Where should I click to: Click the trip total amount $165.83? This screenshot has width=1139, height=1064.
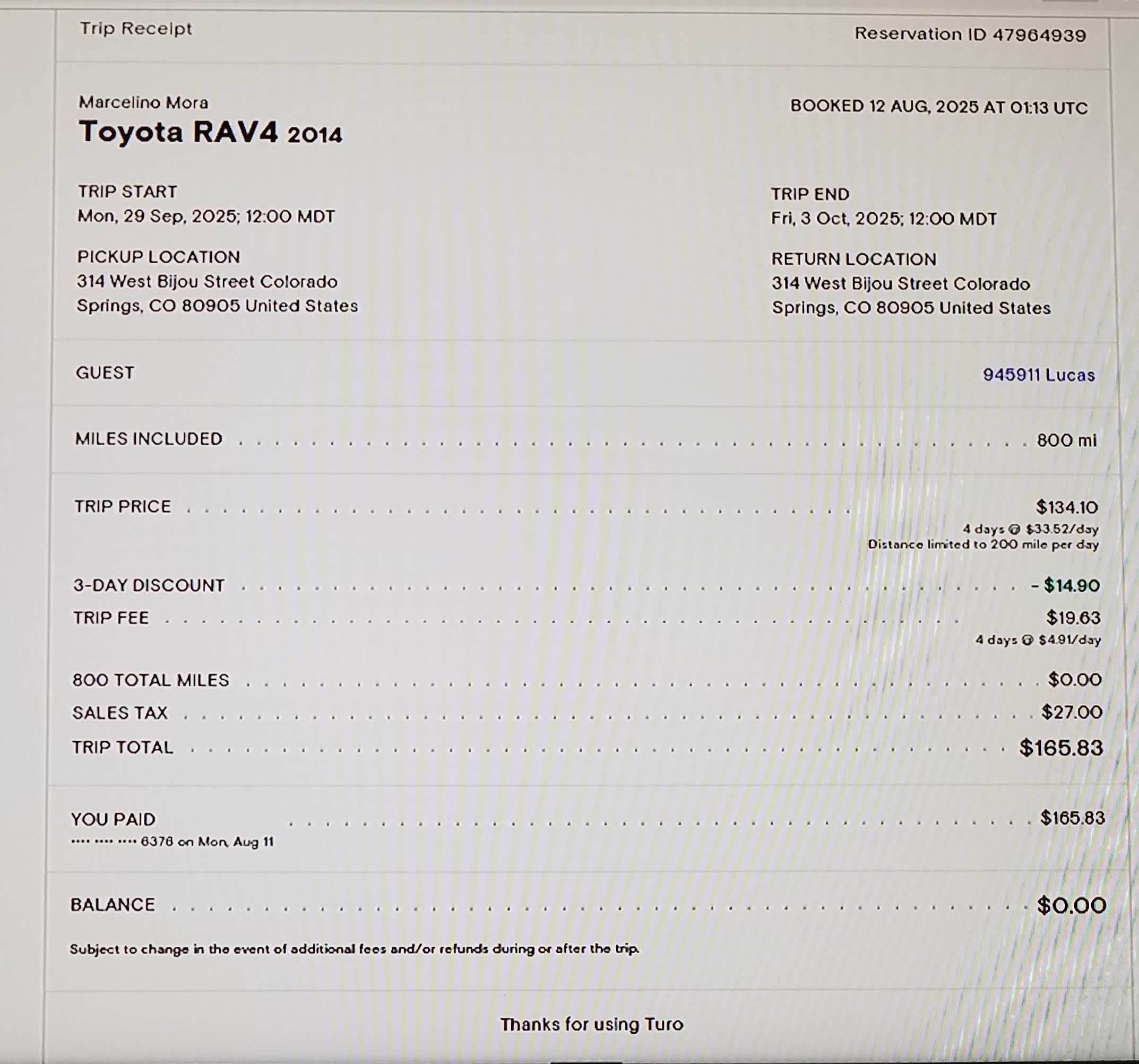click(x=1061, y=748)
